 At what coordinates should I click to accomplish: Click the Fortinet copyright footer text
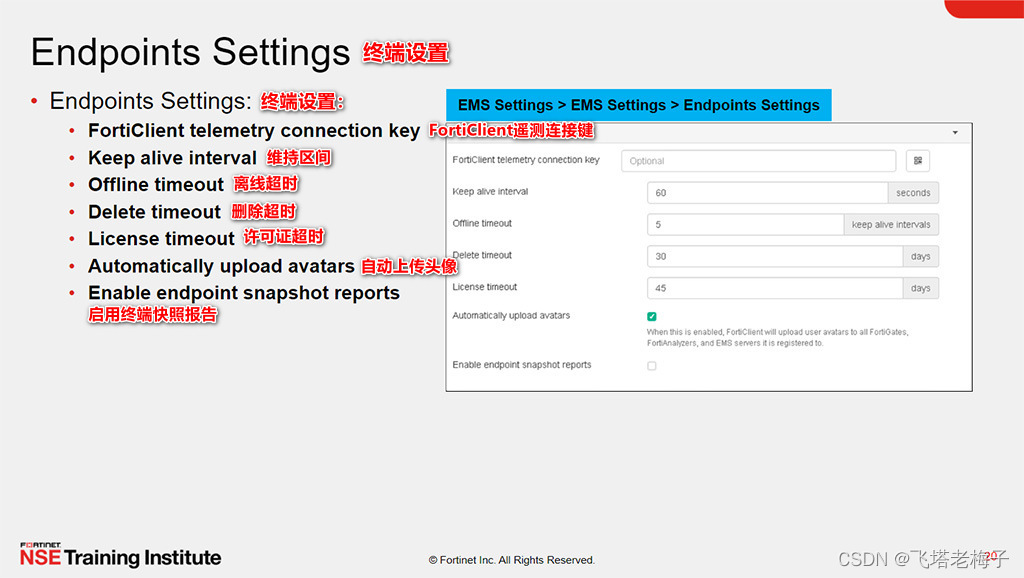pyautogui.click(x=511, y=560)
